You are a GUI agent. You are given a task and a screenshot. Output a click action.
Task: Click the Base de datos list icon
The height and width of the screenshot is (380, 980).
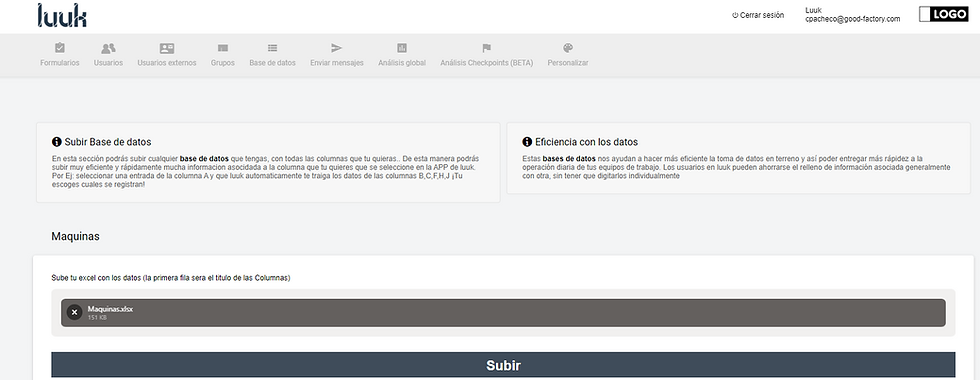pos(272,48)
